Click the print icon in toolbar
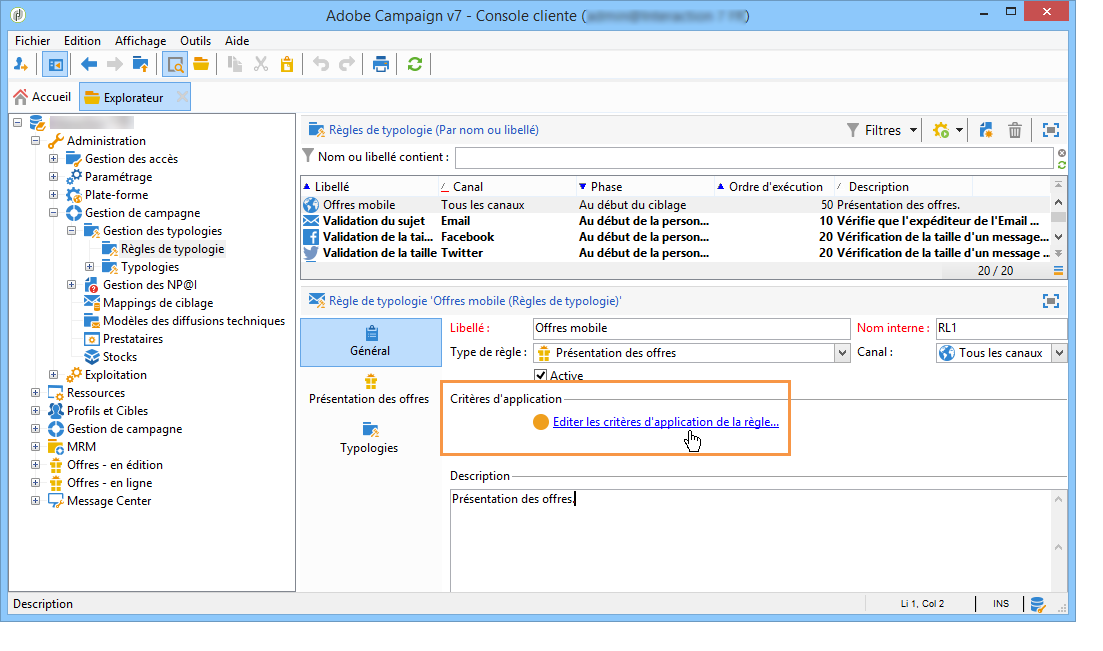The image size is (1103, 651). [x=381, y=65]
